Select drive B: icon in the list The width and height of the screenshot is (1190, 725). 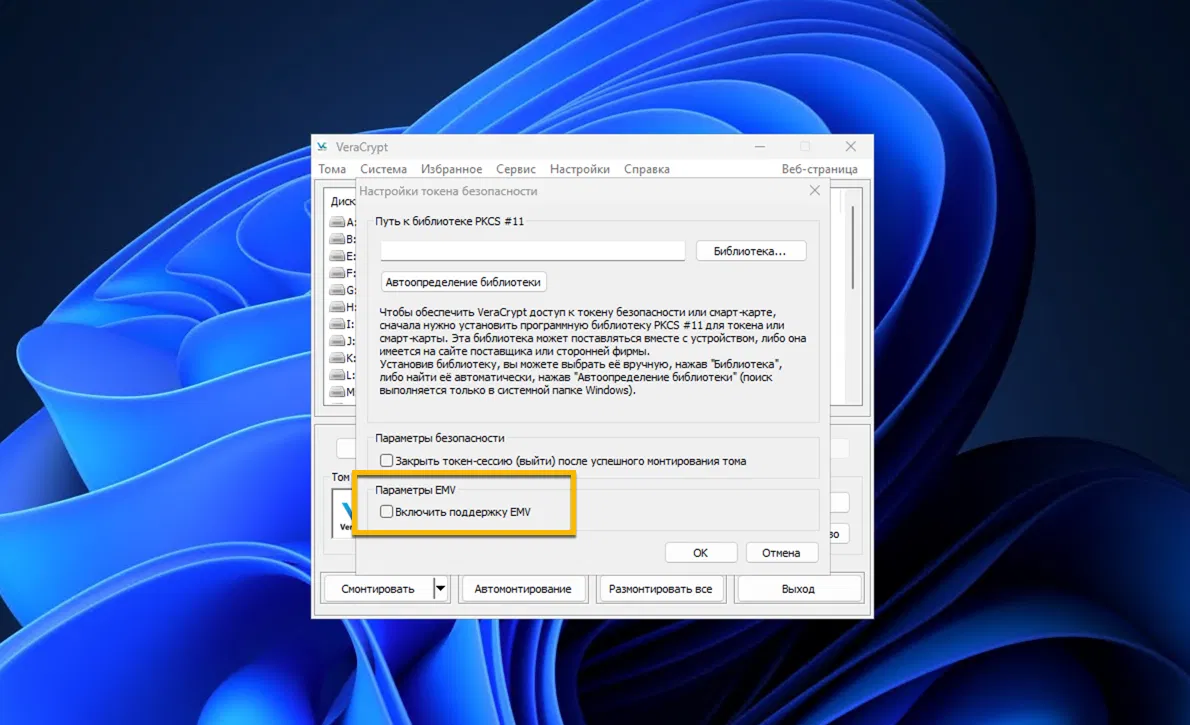click(x=337, y=239)
